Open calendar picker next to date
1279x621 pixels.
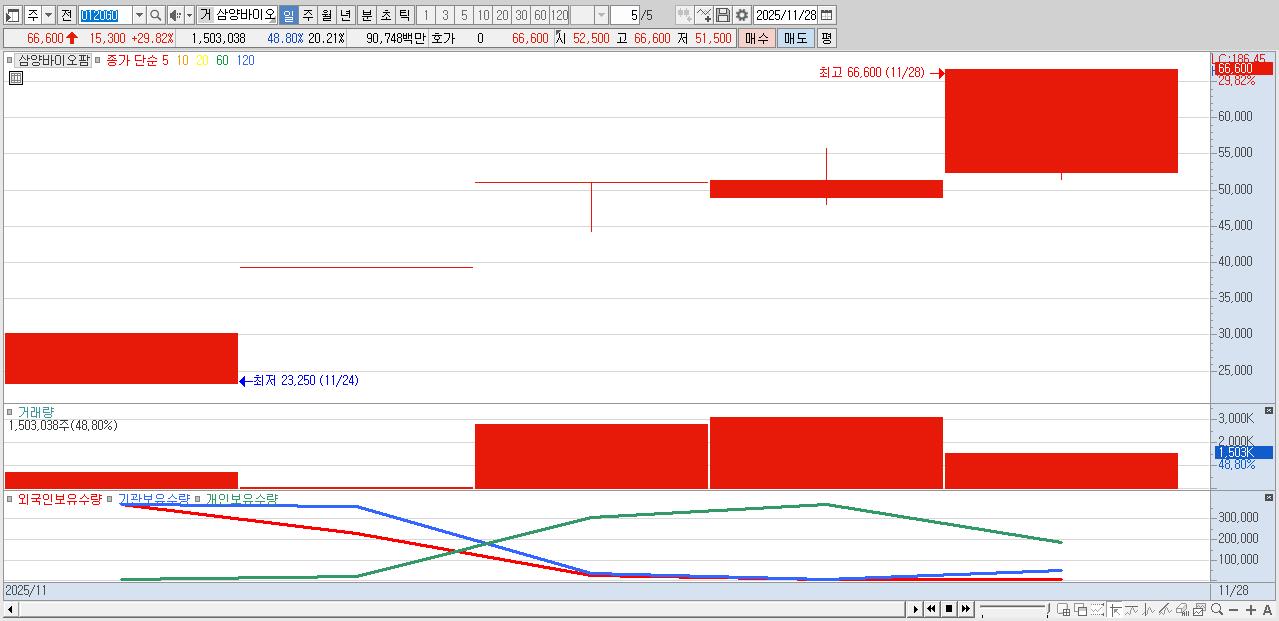(x=827, y=15)
